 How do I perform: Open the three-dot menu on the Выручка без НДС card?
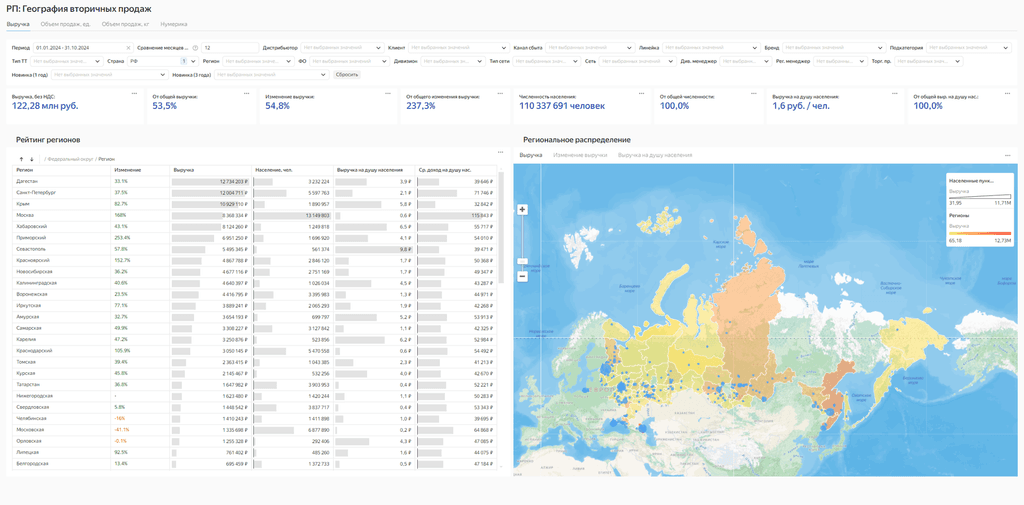click(x=134, y=93)
